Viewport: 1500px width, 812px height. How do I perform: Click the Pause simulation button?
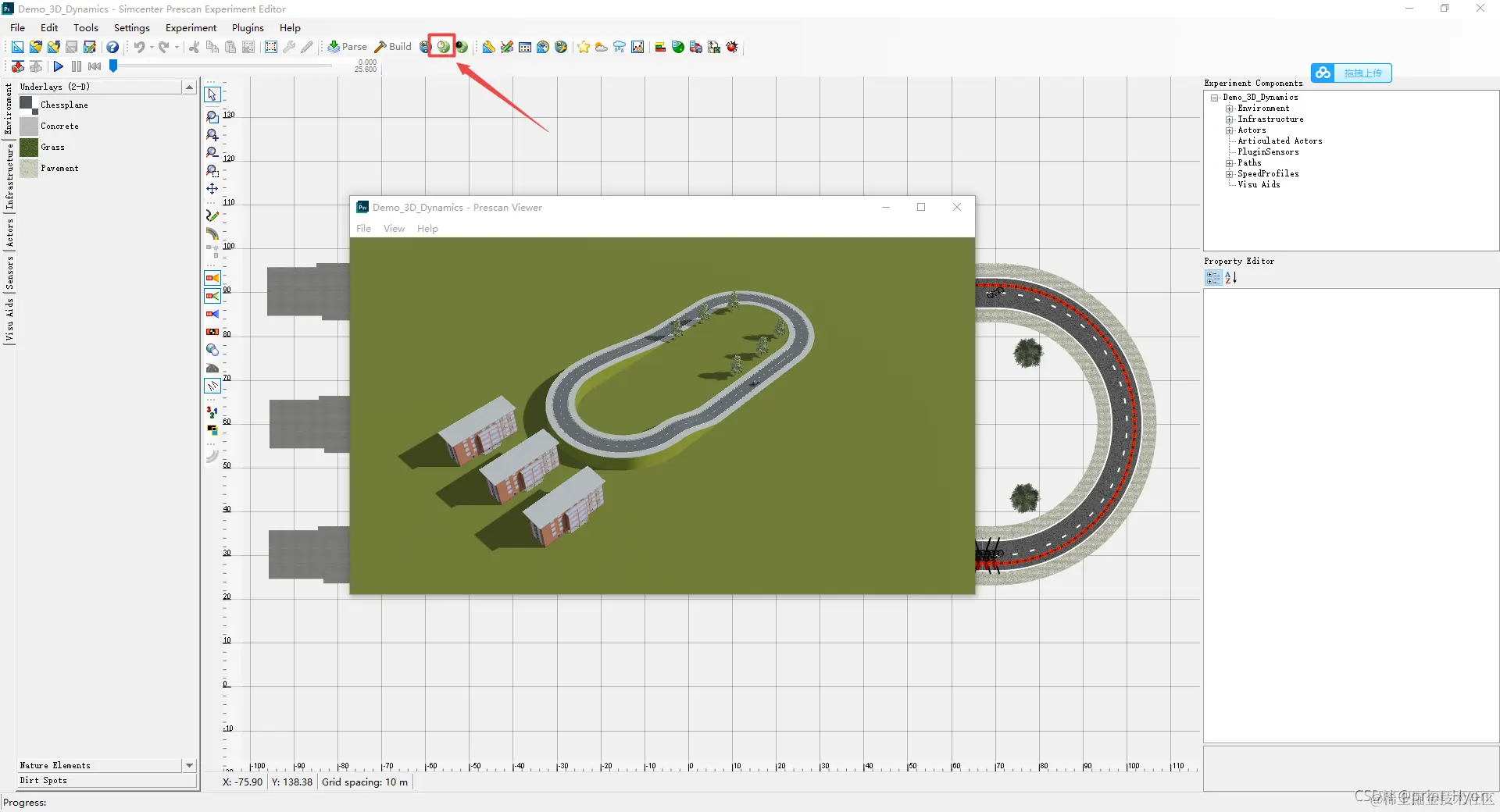point(76,66)
